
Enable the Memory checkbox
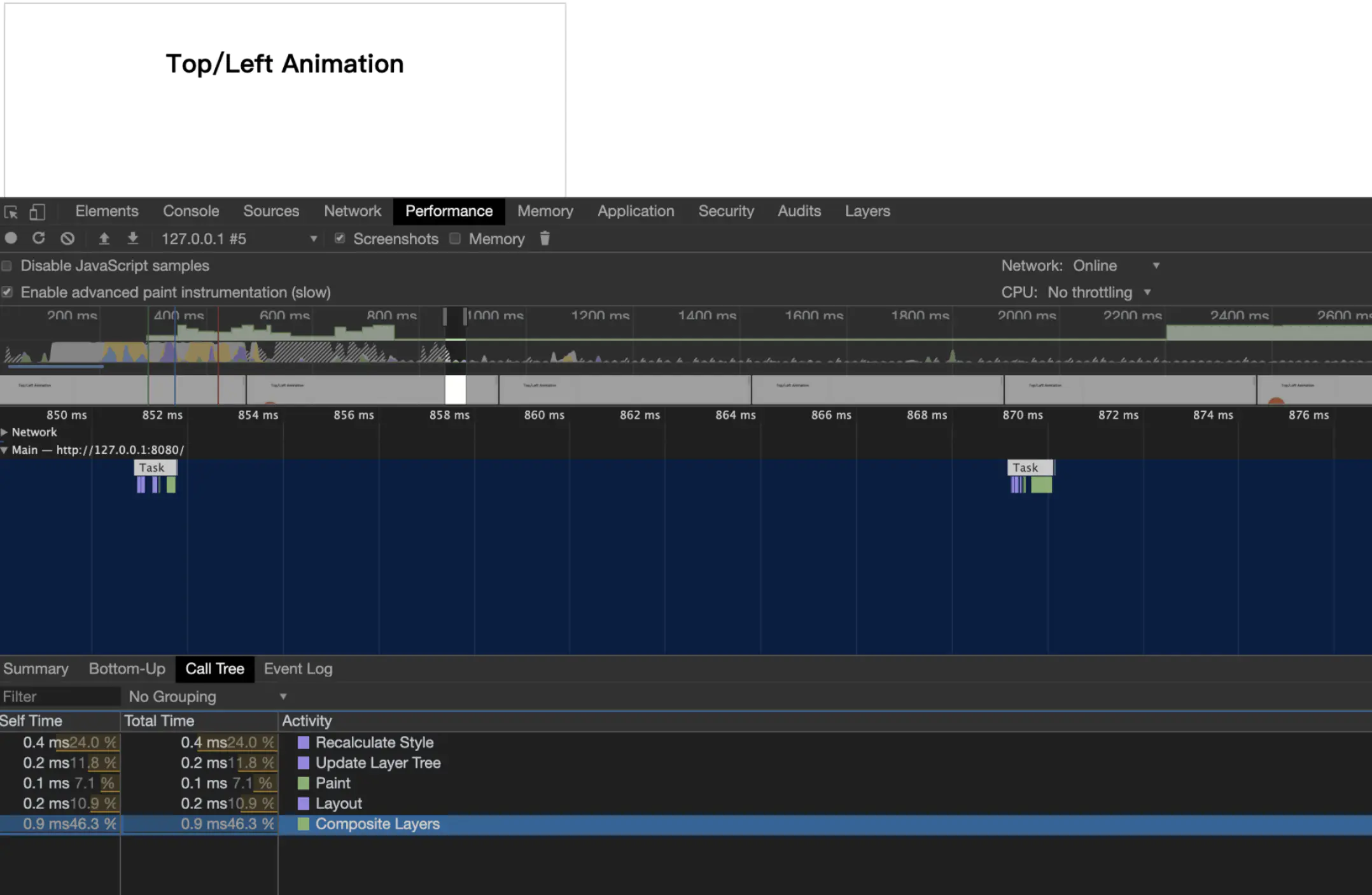[x=455, y=239]
